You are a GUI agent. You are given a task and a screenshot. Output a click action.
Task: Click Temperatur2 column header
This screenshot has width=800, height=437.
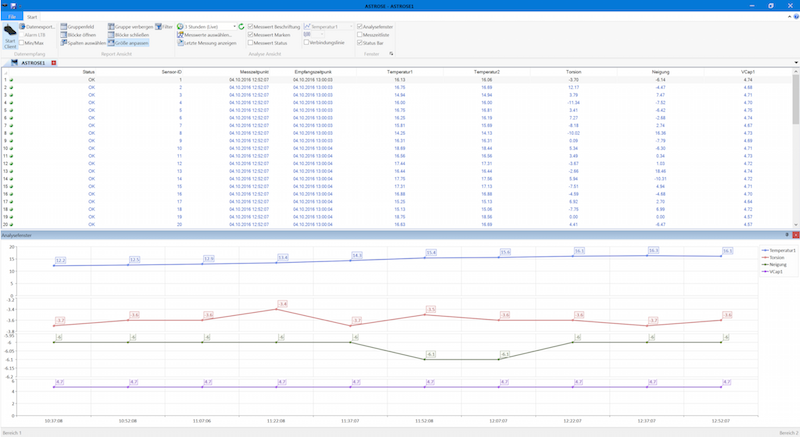click(487, 72)
